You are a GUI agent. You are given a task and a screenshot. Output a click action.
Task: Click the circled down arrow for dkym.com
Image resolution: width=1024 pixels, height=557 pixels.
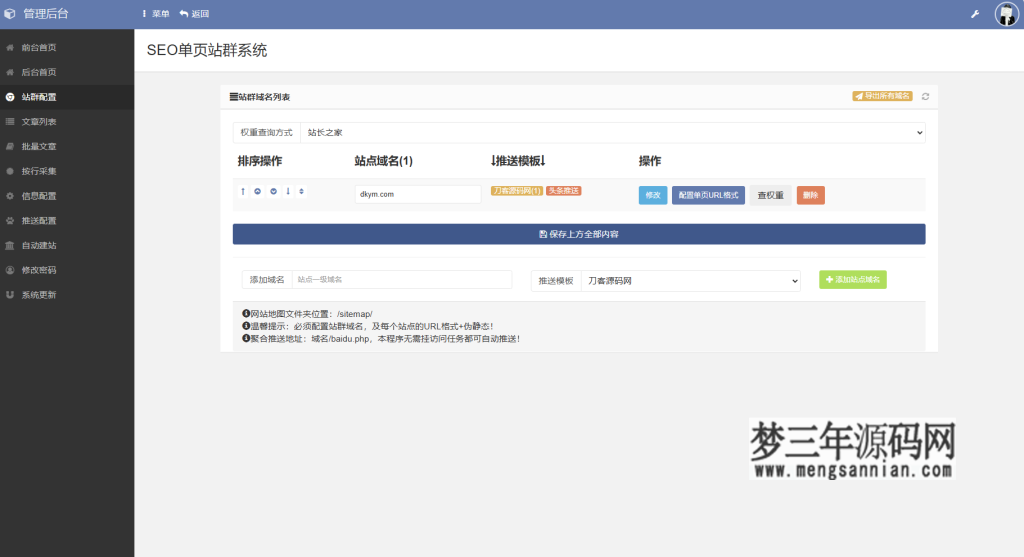pos(274,191)
